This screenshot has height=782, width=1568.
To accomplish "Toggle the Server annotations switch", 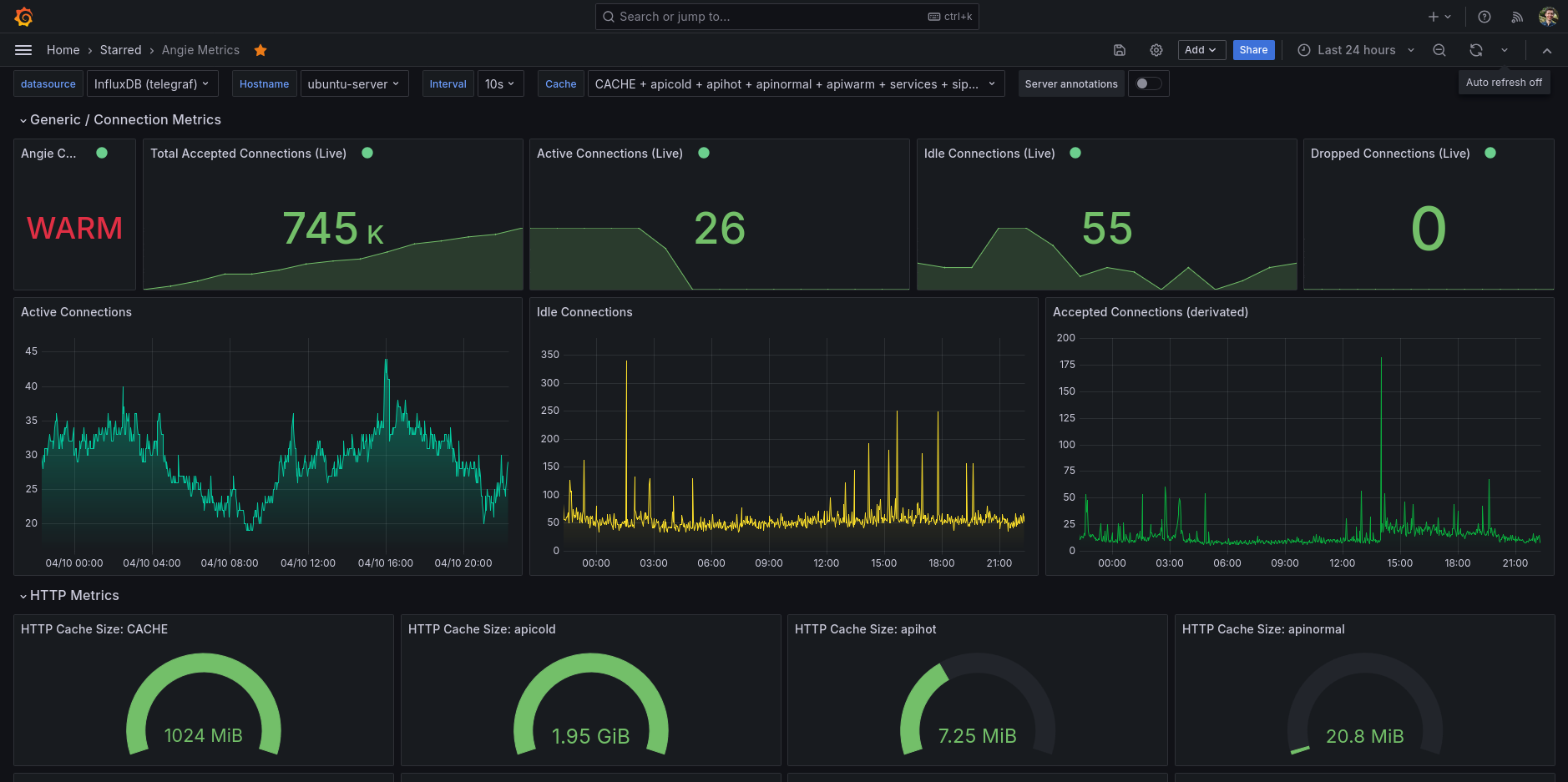I will 1148,83.
